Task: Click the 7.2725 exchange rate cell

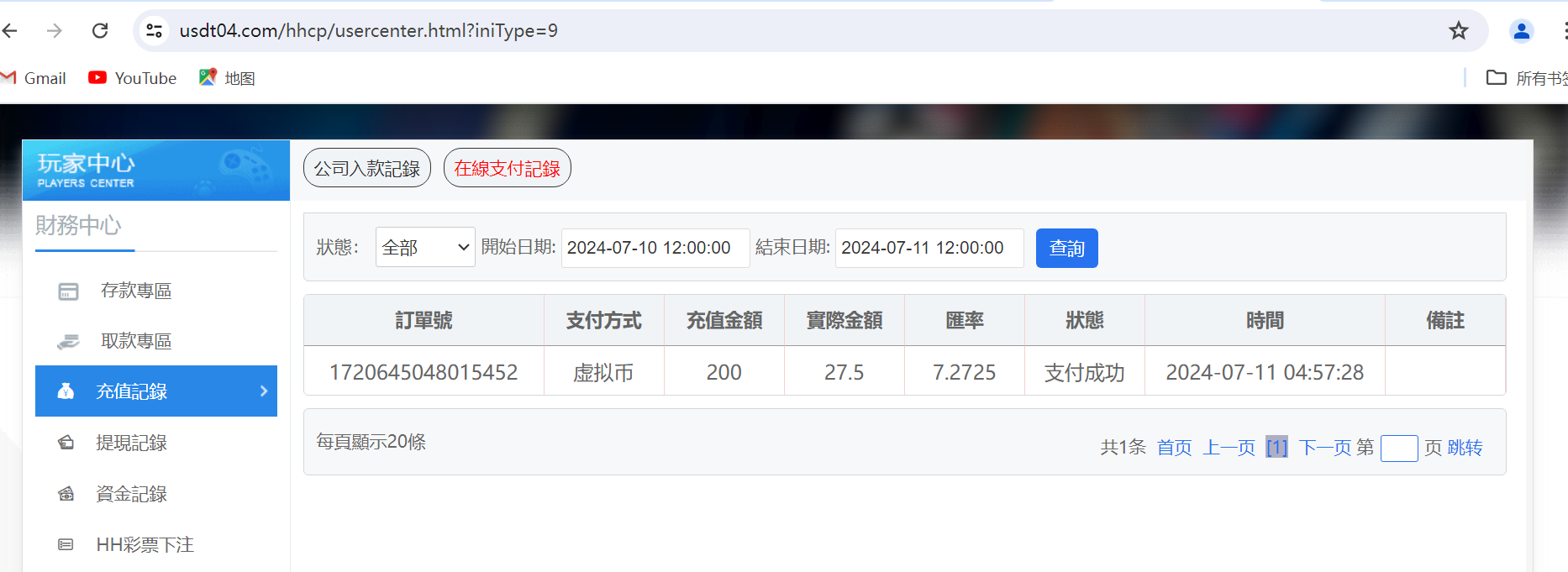Action: (x=965, y=372)
